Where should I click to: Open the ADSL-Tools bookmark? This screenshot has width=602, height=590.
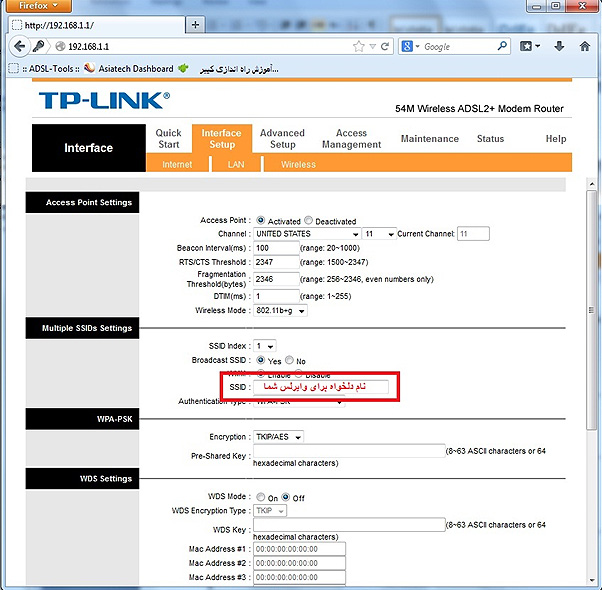coord(45,69)
